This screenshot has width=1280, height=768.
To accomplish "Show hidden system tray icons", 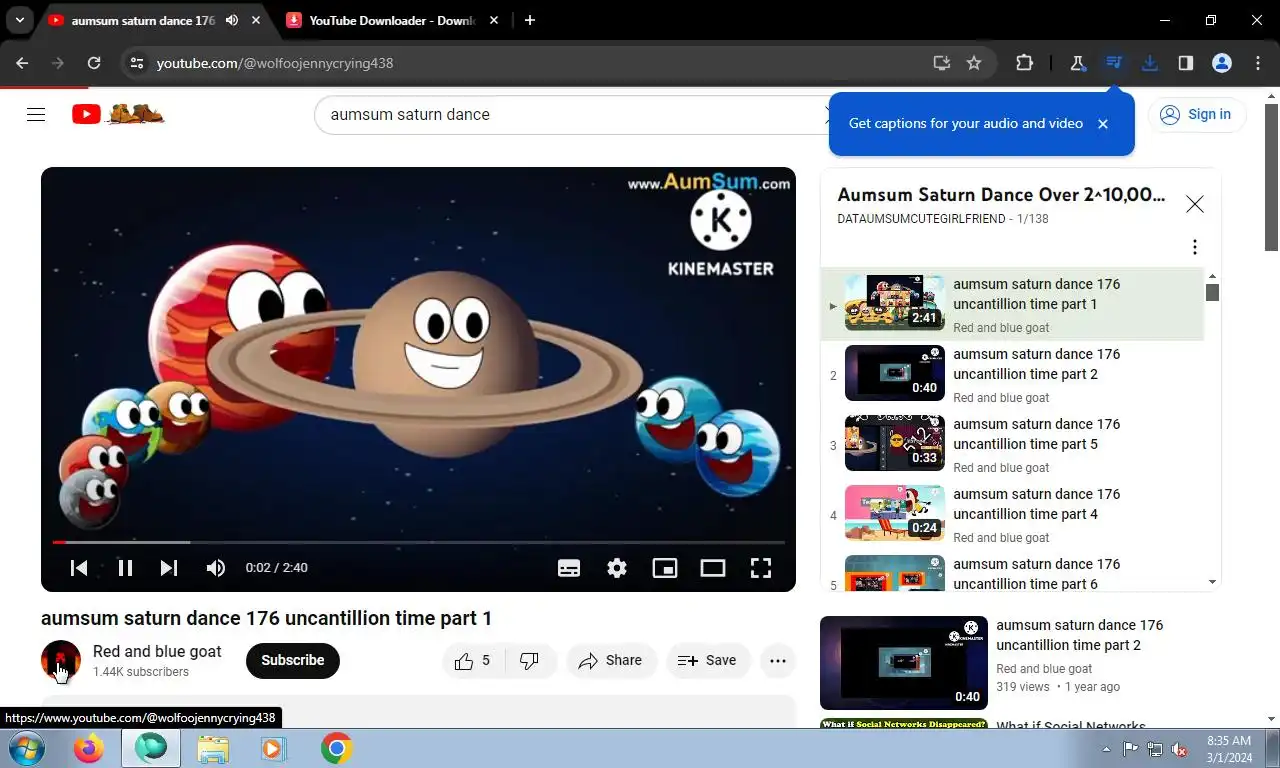I will click(1106, 749).
